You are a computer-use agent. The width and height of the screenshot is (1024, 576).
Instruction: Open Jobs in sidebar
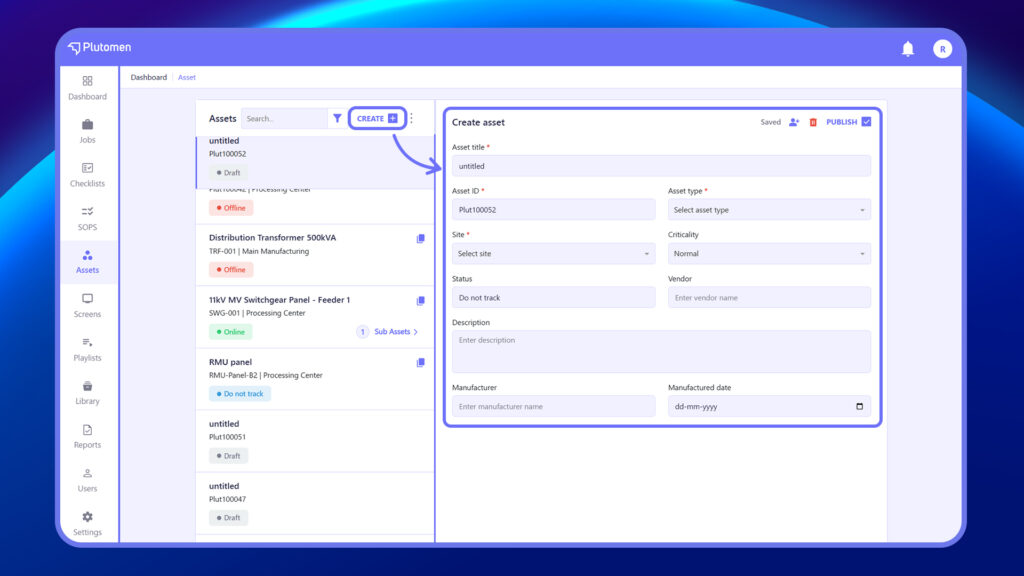(x=88, y=131)
